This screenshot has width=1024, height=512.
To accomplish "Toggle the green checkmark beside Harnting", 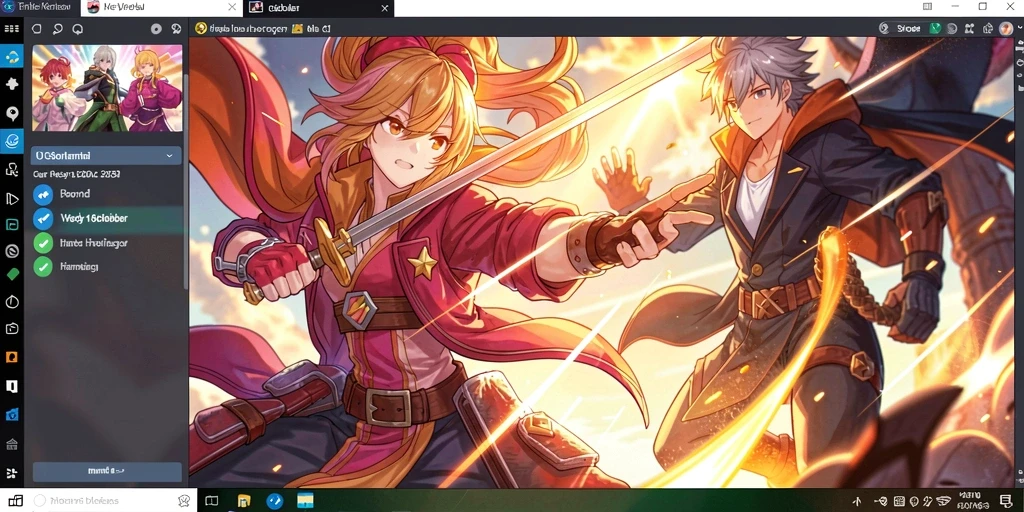I will 43,266.
